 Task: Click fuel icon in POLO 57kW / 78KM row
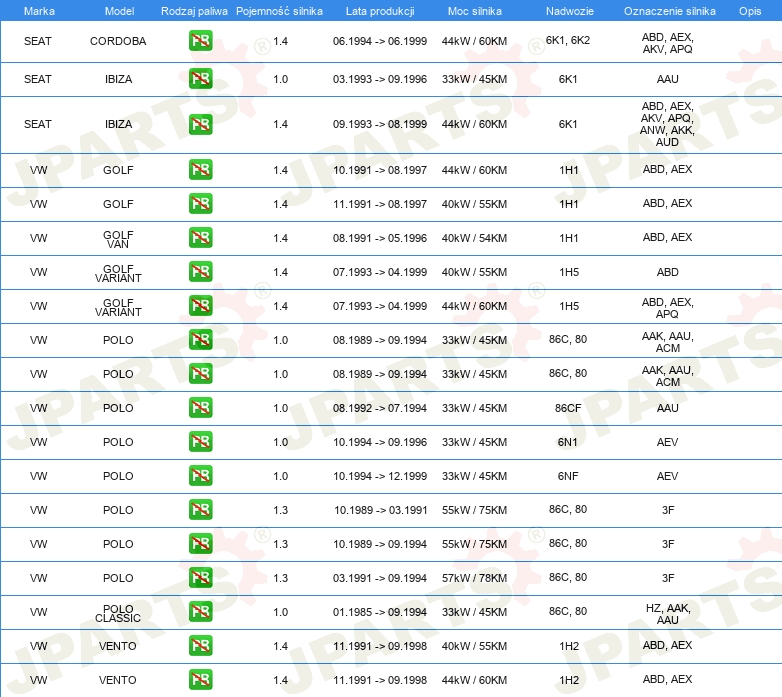coord(200,577)
